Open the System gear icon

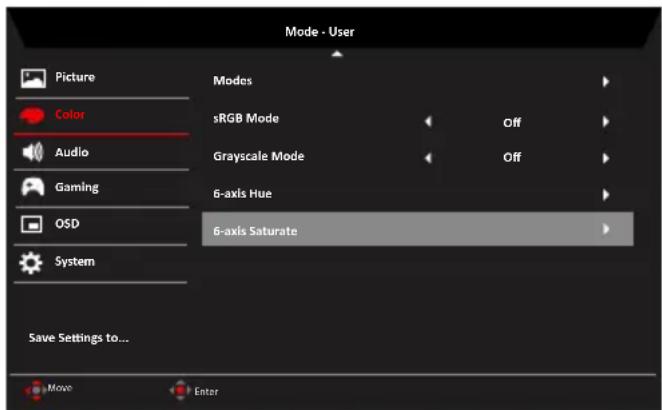point(31,263)
